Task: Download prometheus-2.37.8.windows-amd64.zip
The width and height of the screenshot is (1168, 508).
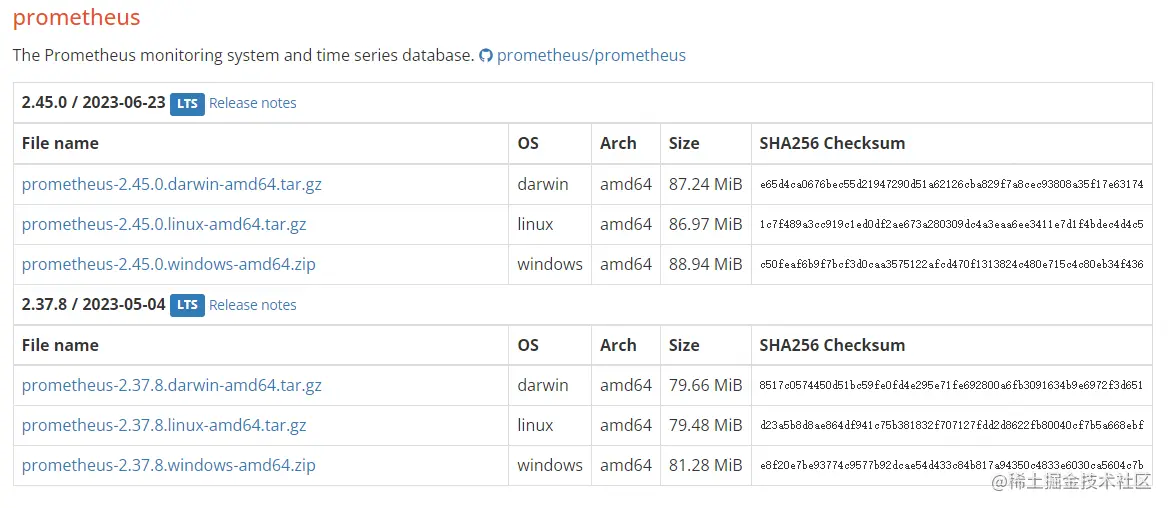Action: (168, 465)
